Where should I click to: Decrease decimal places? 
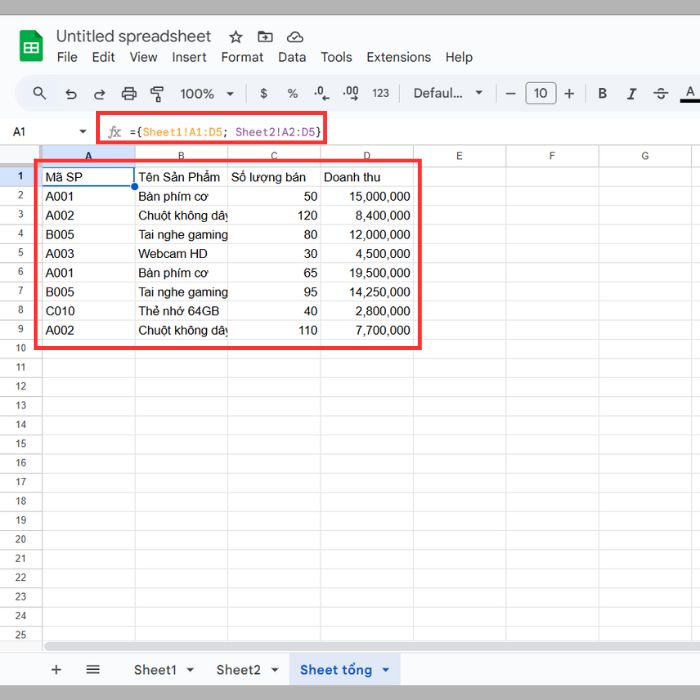click(x=321, y=93)
